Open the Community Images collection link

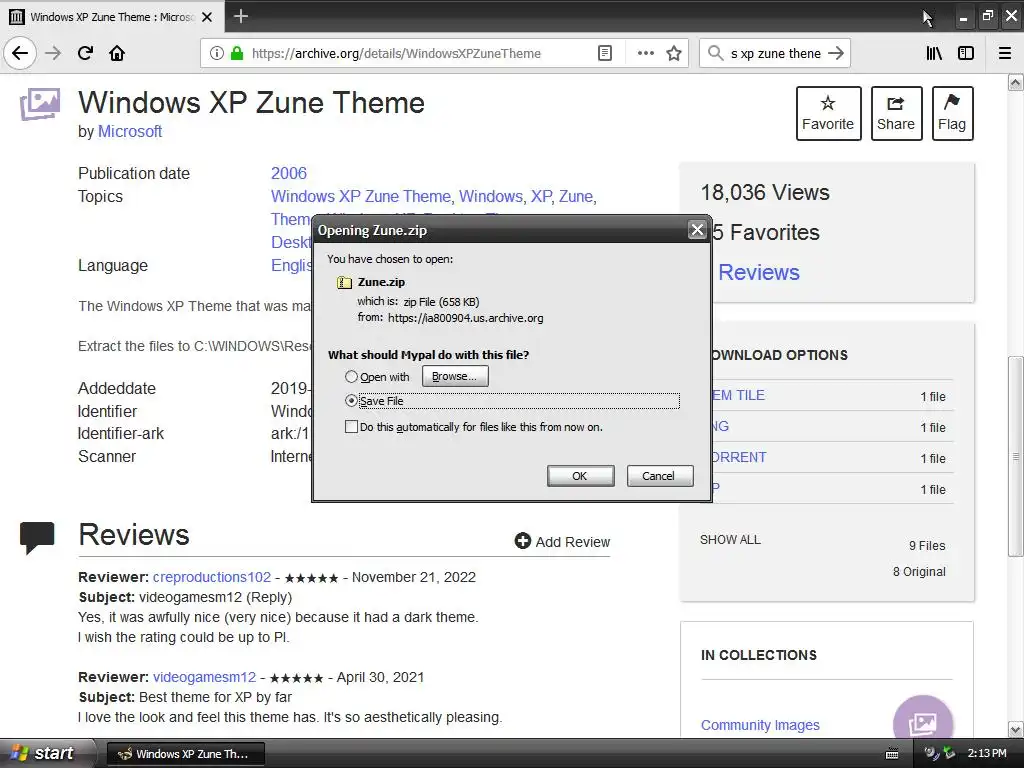coord(760,725)
